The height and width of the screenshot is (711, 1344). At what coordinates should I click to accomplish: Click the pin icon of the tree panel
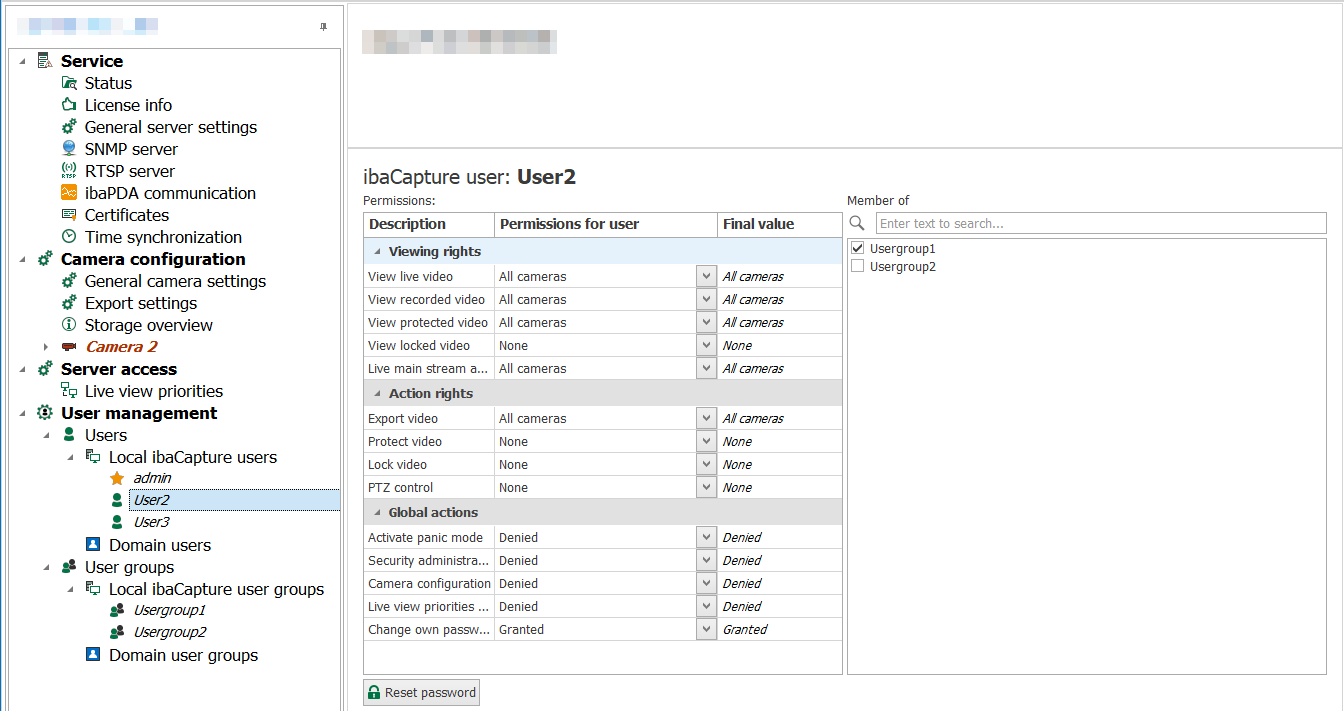[323, 27]
